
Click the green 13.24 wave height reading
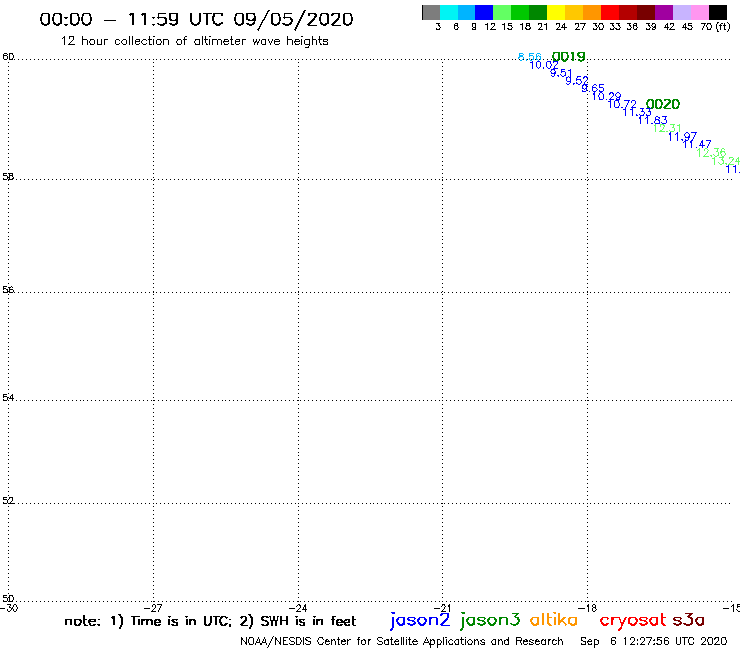coord(726,160)
